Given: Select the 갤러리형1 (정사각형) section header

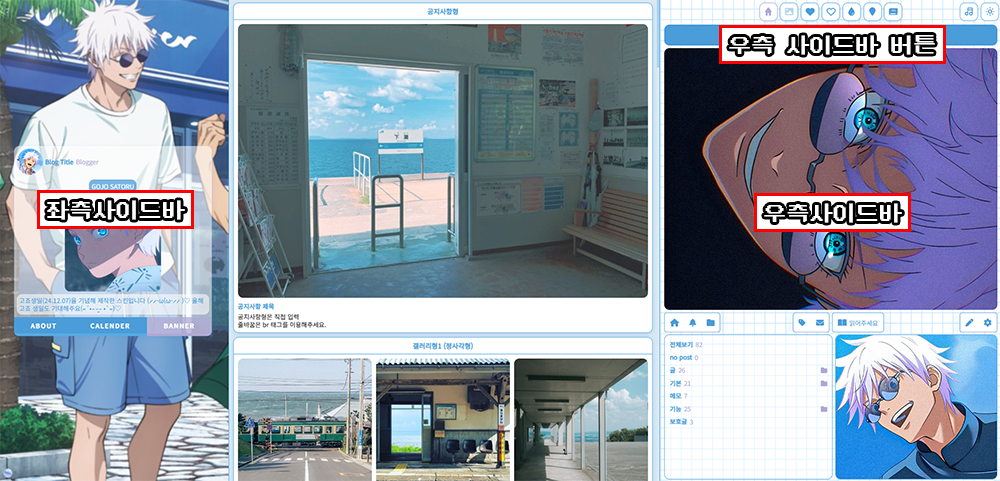Looking at the screenshot, I should [x=443, y=346].
